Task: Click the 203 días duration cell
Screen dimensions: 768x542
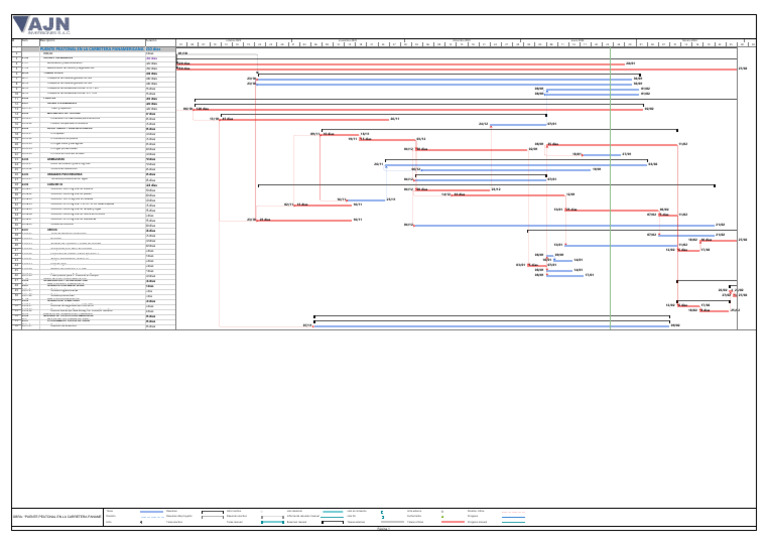Action: click(x=153, y=48)
